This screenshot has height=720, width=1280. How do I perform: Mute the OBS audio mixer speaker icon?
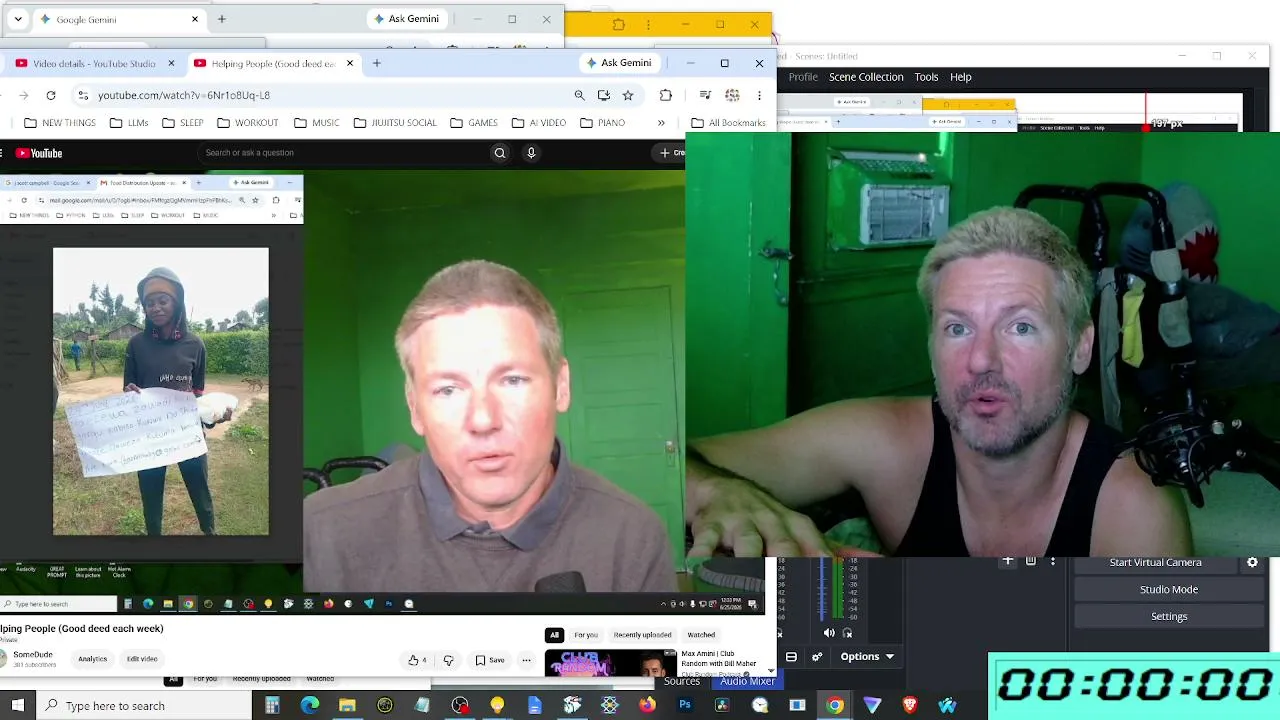pos(829,632)
